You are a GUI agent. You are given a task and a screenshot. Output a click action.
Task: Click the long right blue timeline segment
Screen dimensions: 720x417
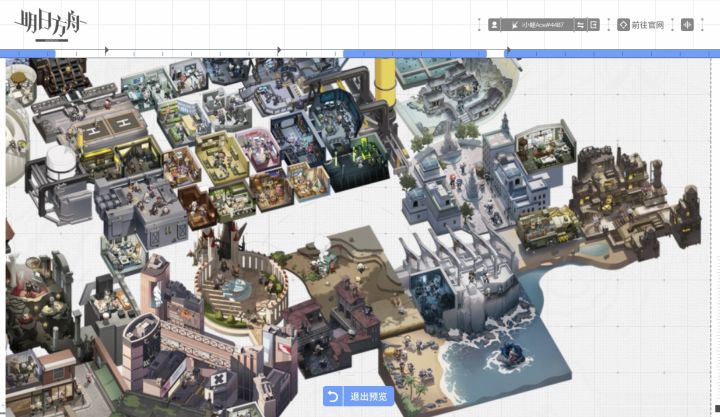point(612,54)
